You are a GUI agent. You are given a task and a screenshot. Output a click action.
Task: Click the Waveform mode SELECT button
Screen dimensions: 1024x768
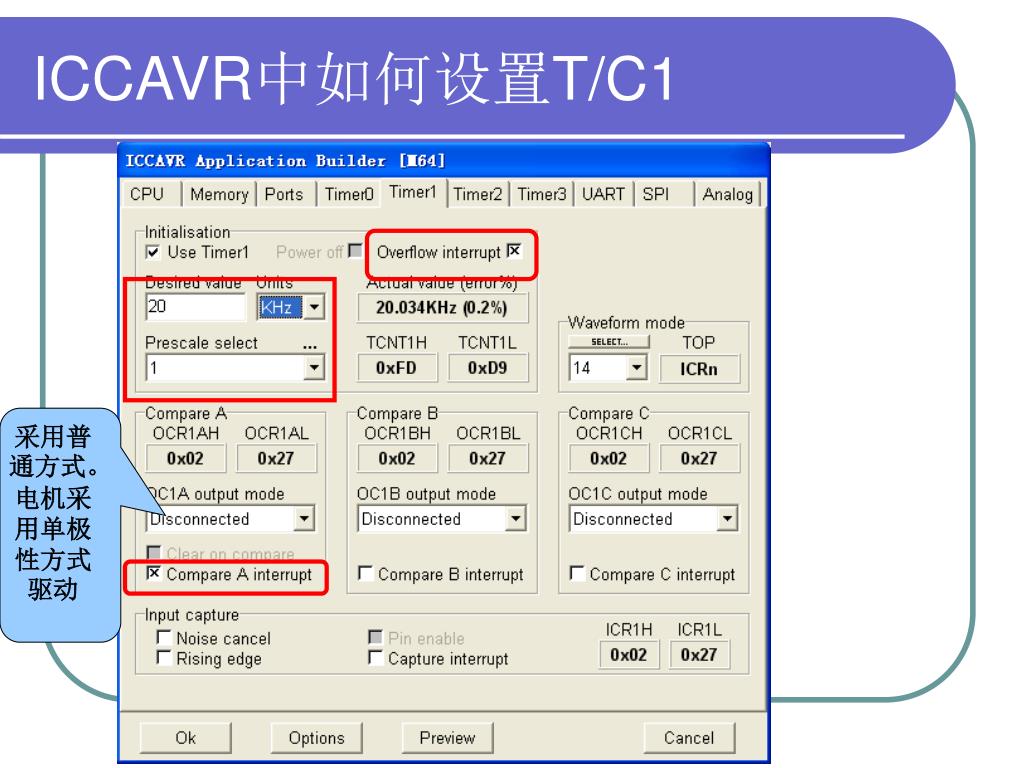pos(609,342)
